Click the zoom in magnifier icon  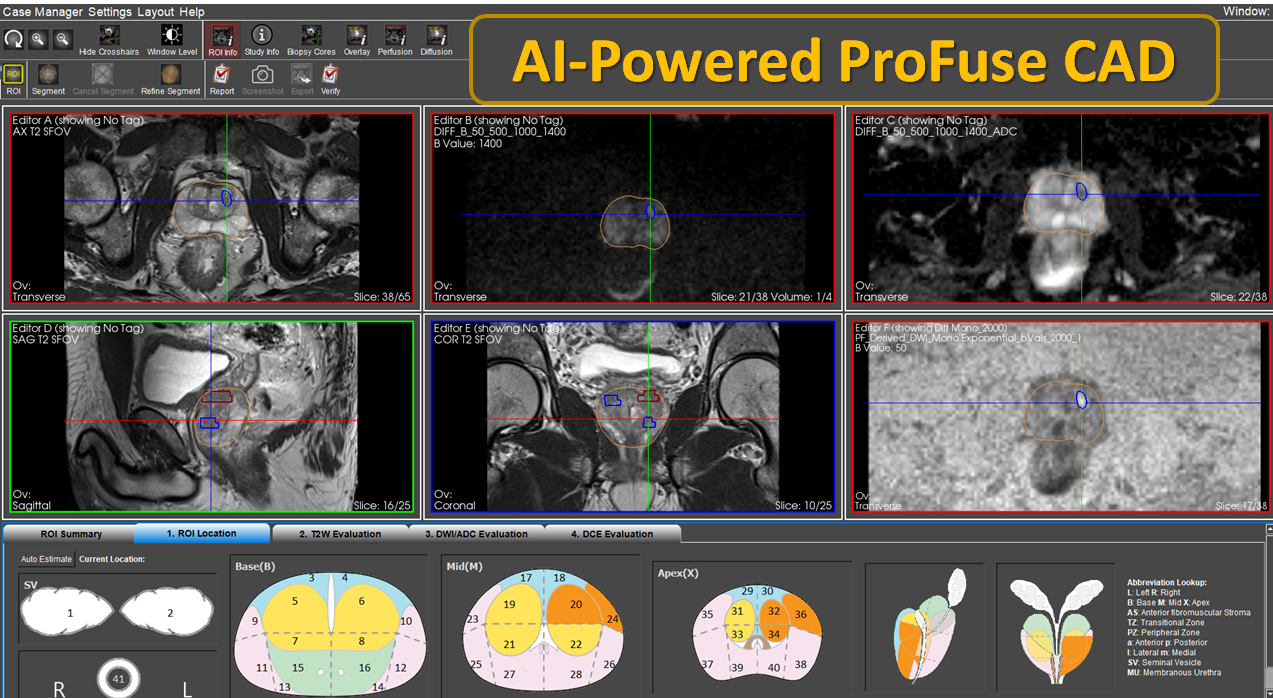pyautogui.click(x=38, y=39)
